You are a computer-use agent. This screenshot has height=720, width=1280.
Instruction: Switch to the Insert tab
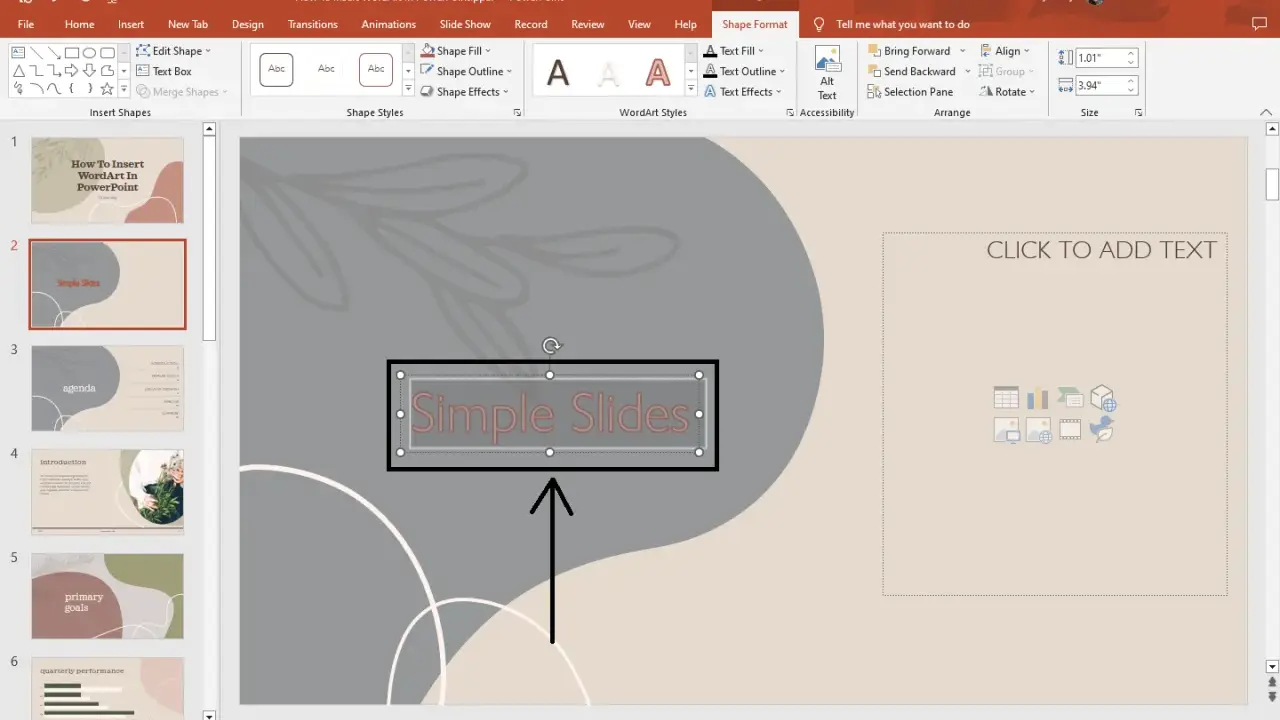131,24
